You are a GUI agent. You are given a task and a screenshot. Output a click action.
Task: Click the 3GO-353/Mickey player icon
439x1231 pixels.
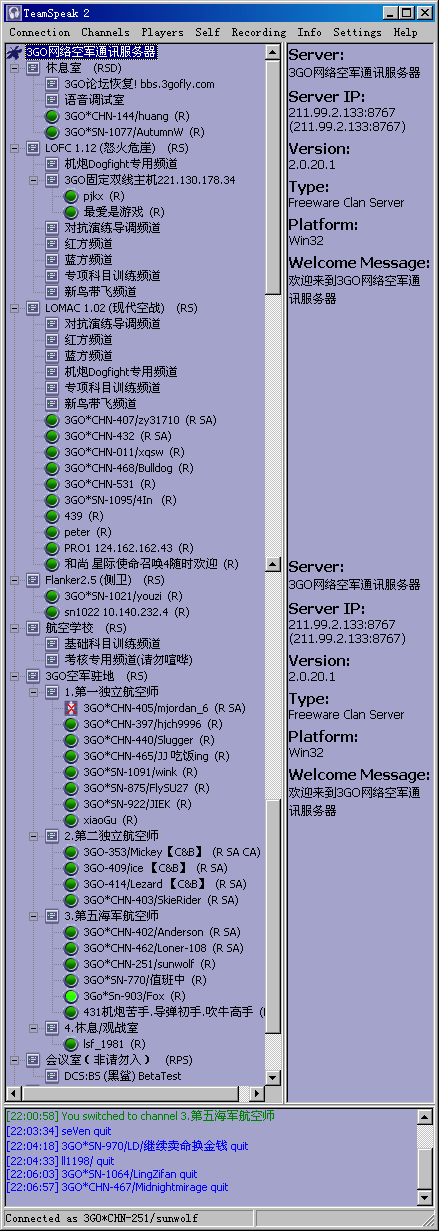[x=71, y=852]
